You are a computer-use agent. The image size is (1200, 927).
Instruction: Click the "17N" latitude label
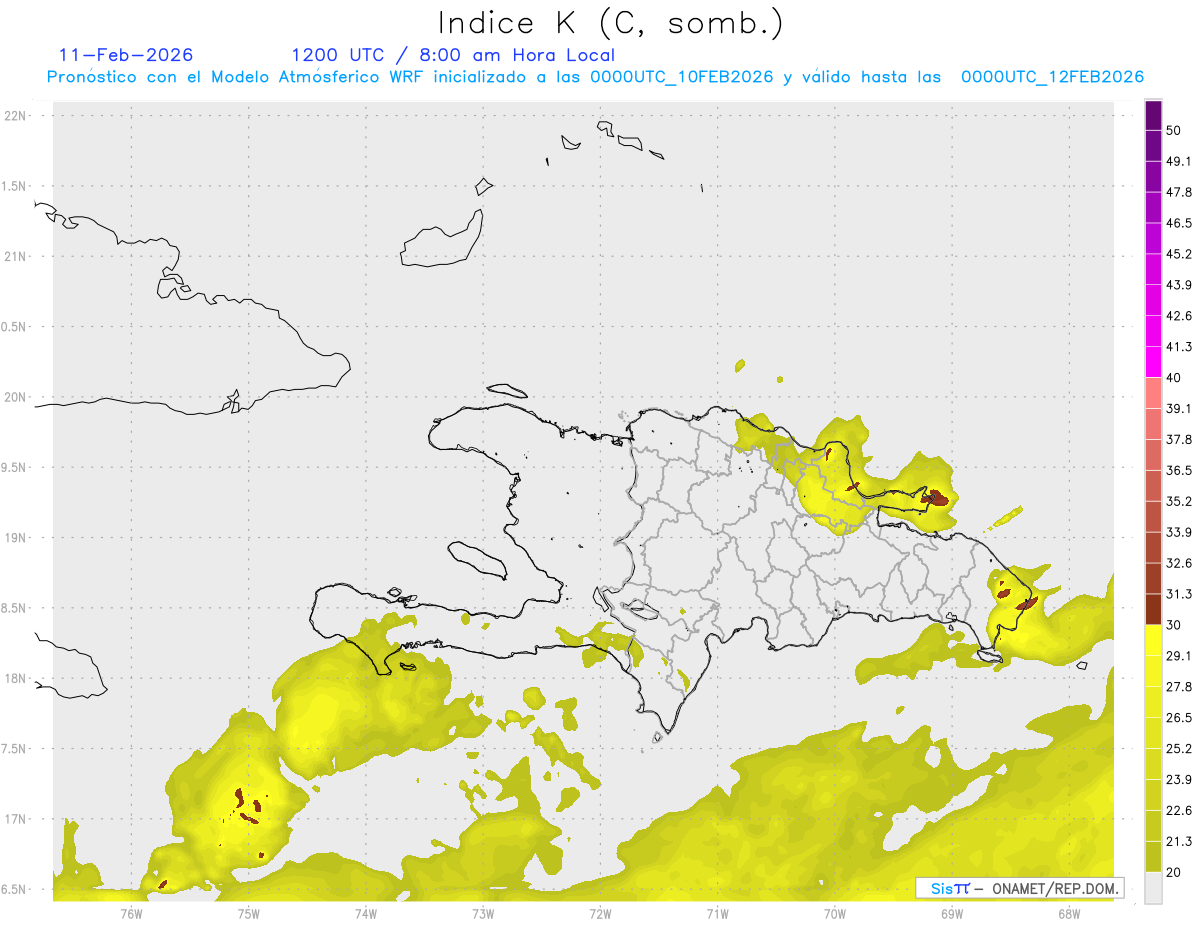point(17,819)
